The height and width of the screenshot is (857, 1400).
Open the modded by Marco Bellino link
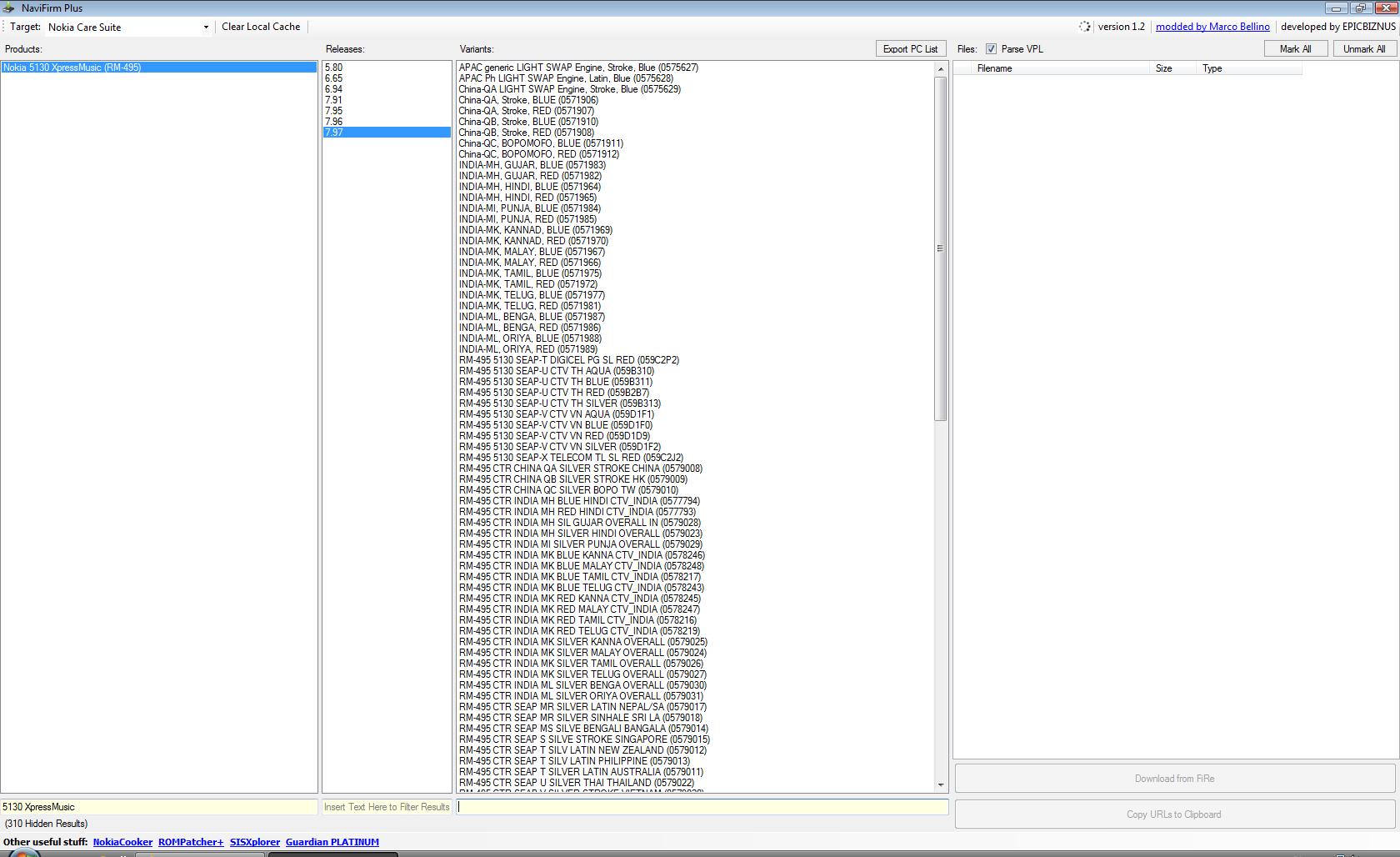[1212, 27]
